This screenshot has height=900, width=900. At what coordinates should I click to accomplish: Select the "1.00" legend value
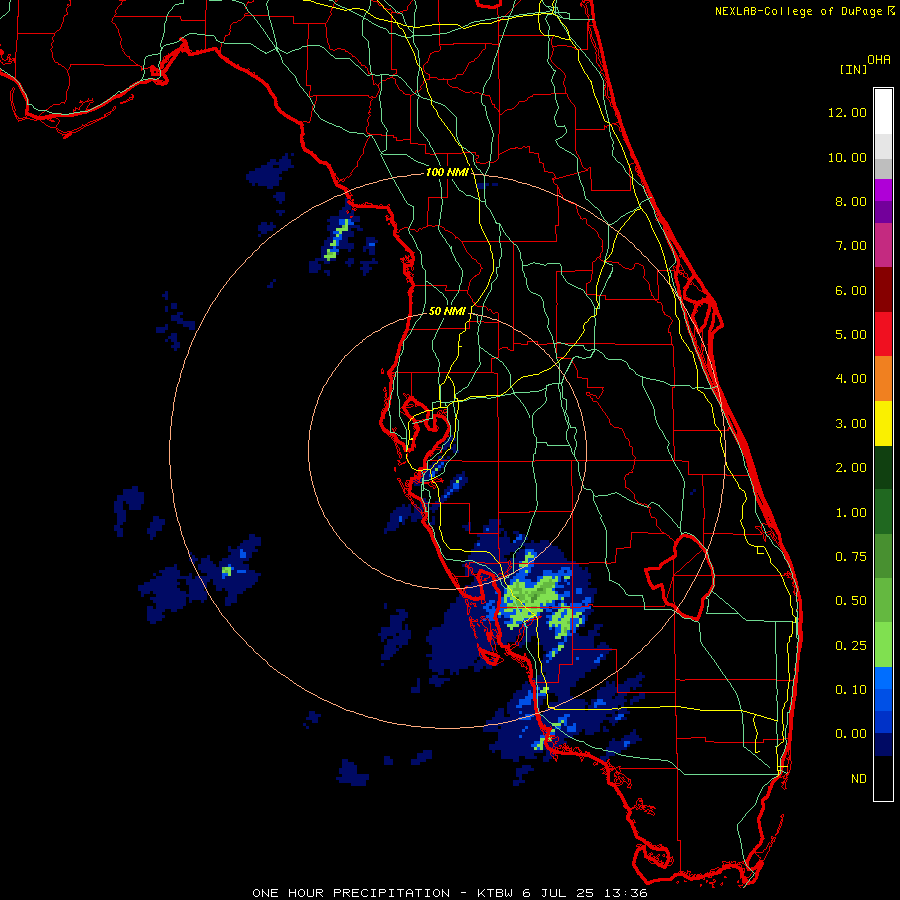pos(851,513)
